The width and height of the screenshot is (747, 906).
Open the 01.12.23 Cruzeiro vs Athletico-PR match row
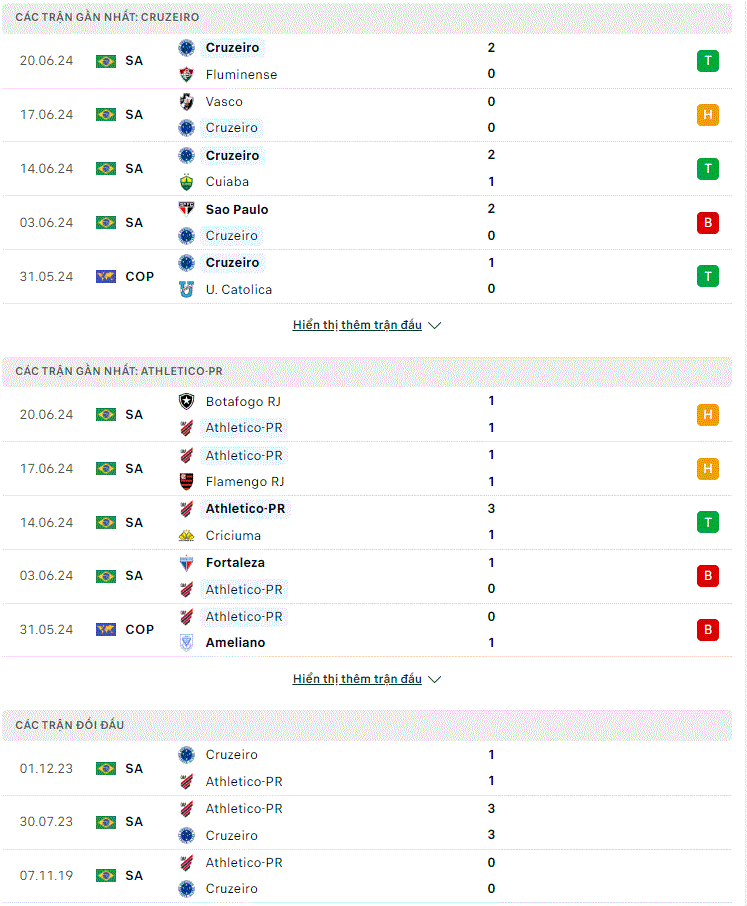(x=367, y=768)
